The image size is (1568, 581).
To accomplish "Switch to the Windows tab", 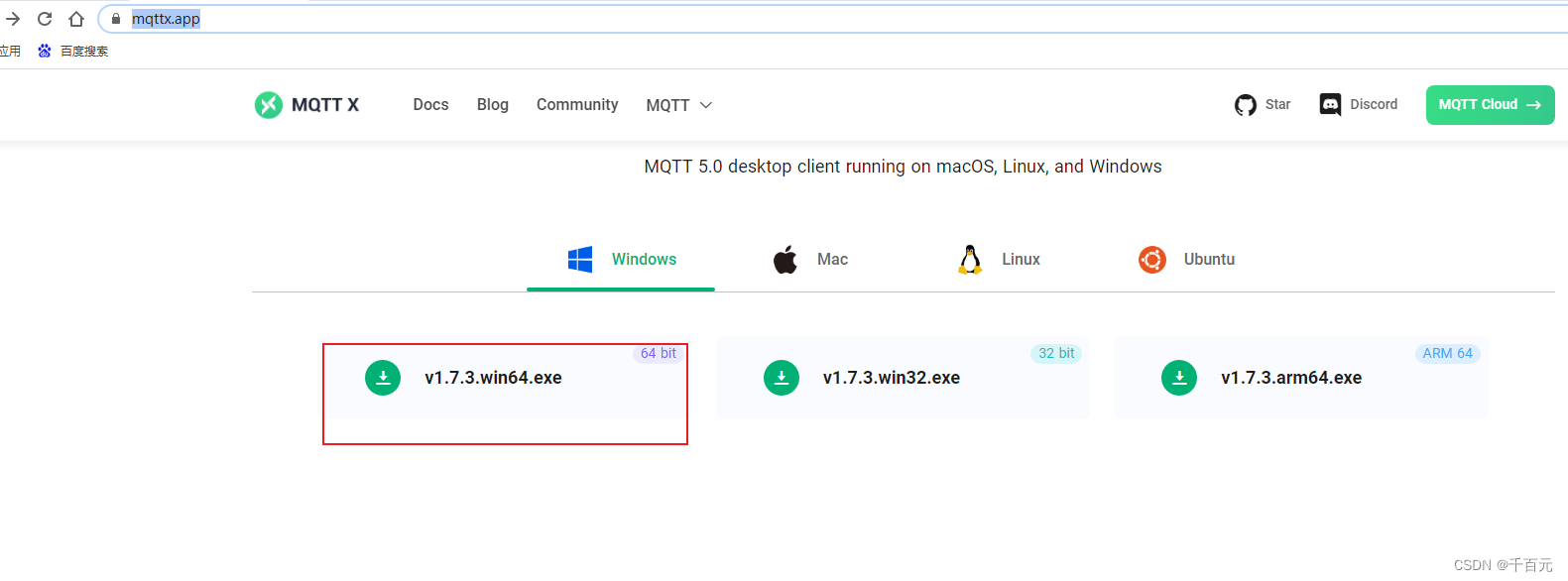I will [x=621, y=260].
